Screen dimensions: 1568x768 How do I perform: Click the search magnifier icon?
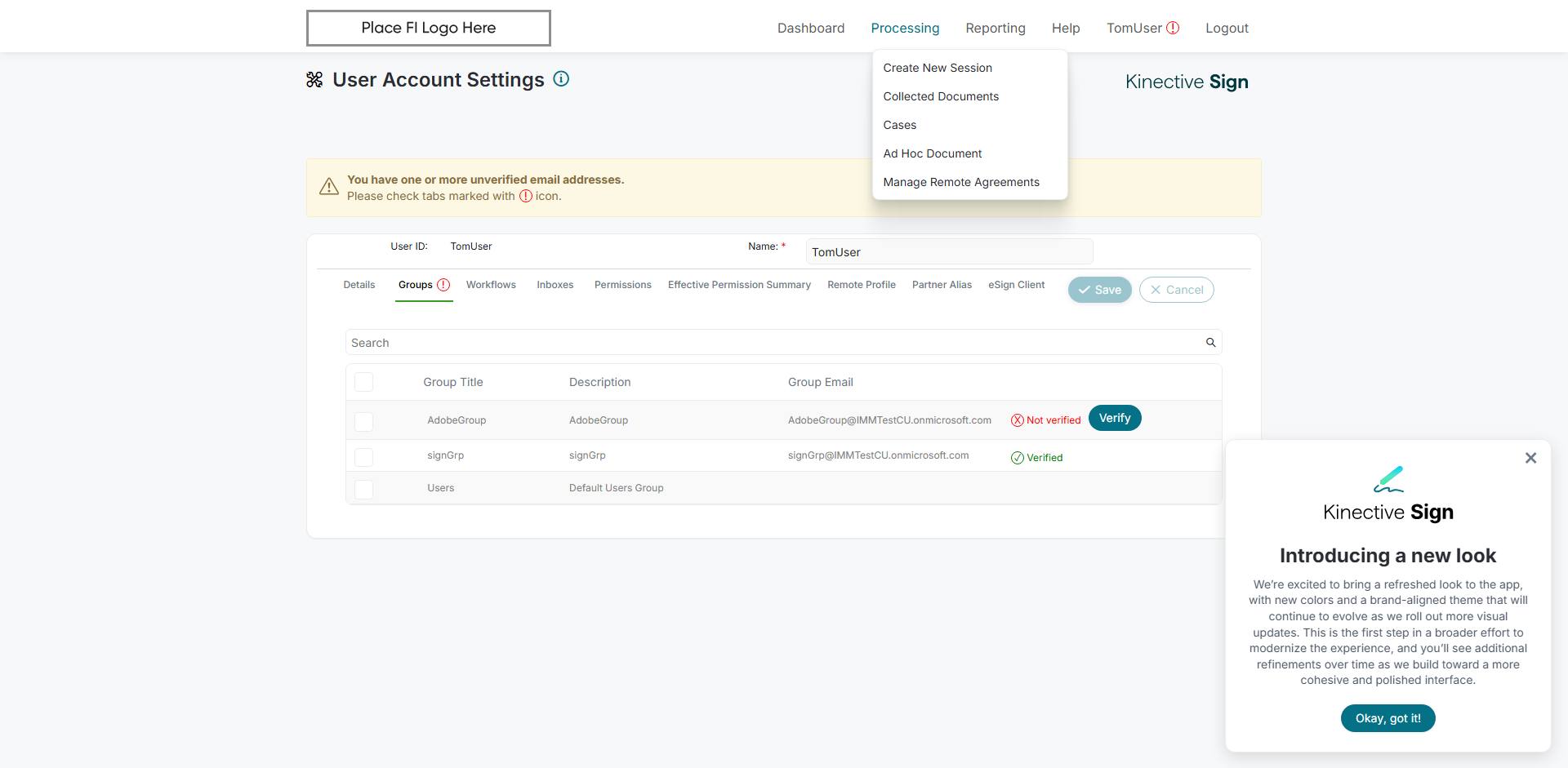1211,343
